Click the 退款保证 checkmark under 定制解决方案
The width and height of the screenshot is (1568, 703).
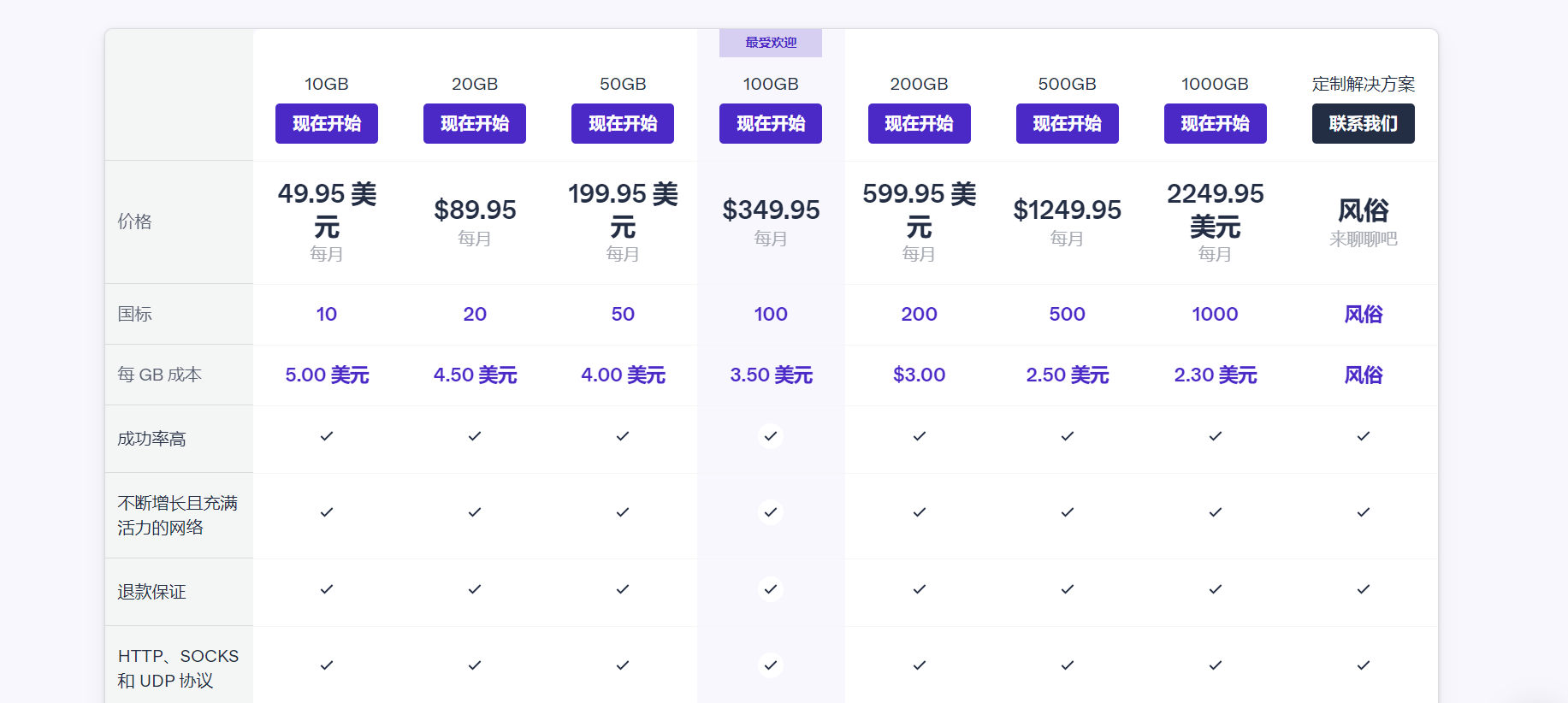tap(1363, 589)
